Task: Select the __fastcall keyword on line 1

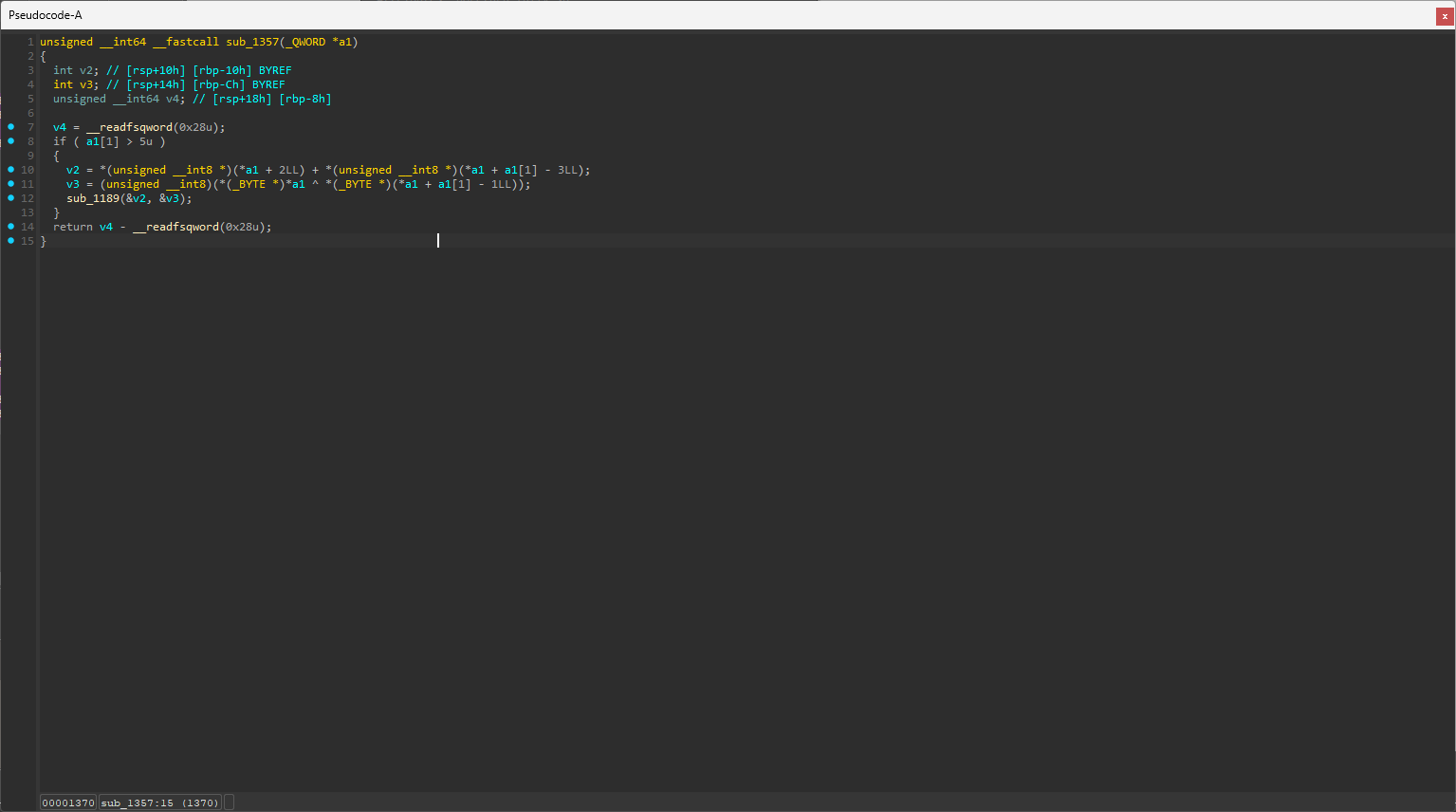Action: pos(186,42)
